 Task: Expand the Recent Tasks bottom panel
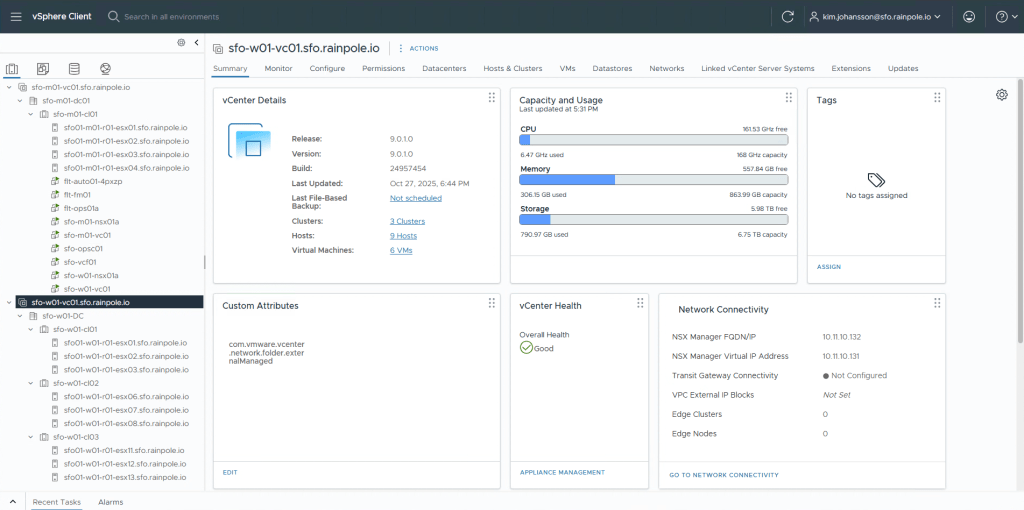[x=12, y=501]
